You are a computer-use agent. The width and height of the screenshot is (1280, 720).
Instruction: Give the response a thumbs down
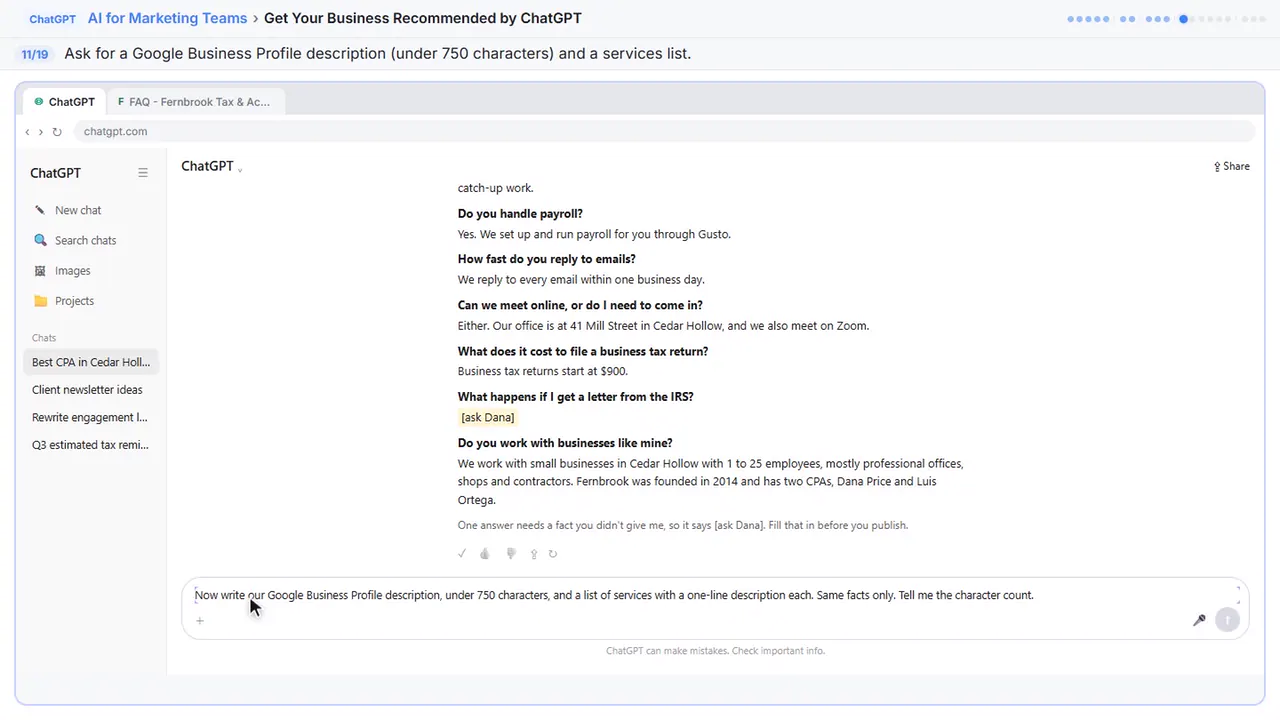511,553
